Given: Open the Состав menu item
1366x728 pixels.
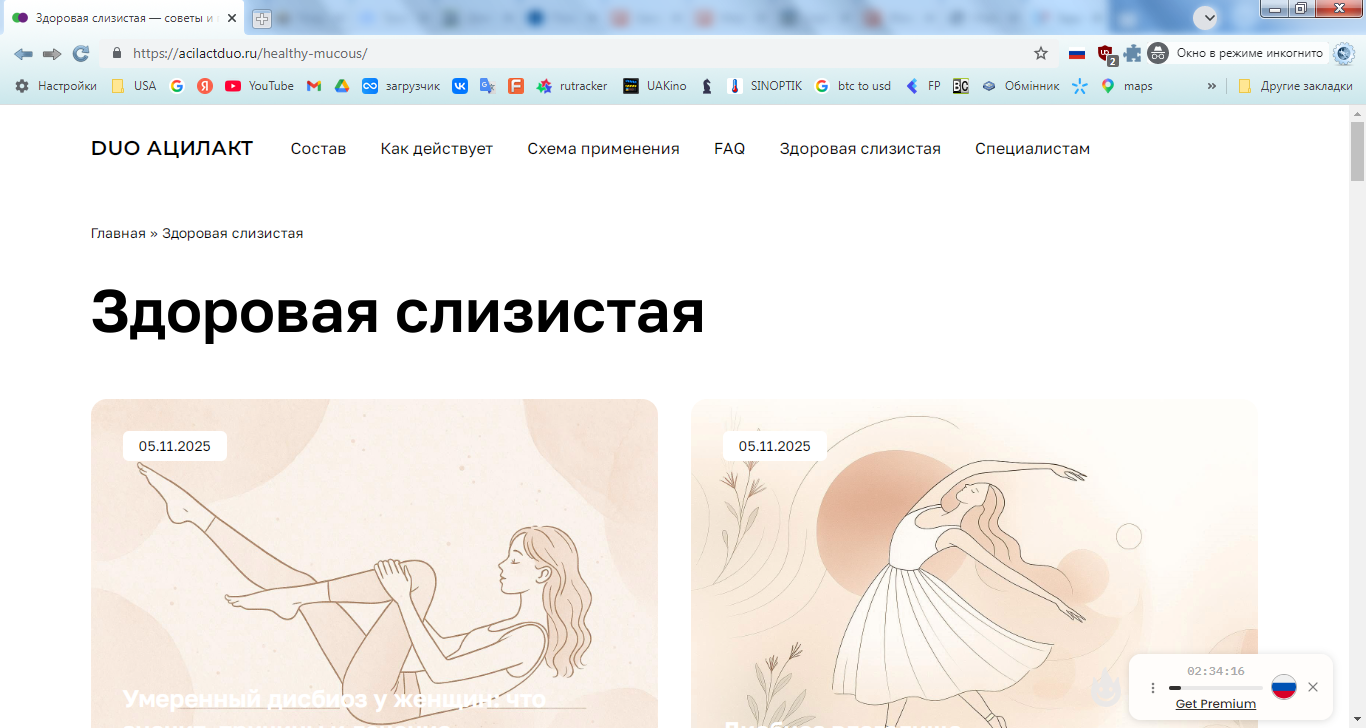Looking at the screenshot, I should pyautogui.click(x=318, y=149).
